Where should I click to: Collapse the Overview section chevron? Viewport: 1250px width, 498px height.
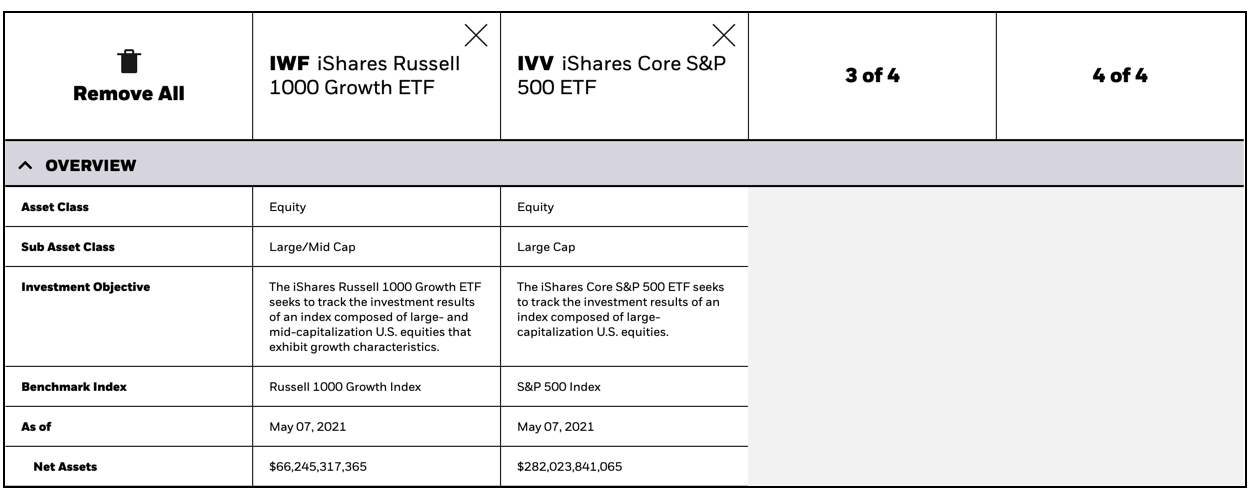26,165
